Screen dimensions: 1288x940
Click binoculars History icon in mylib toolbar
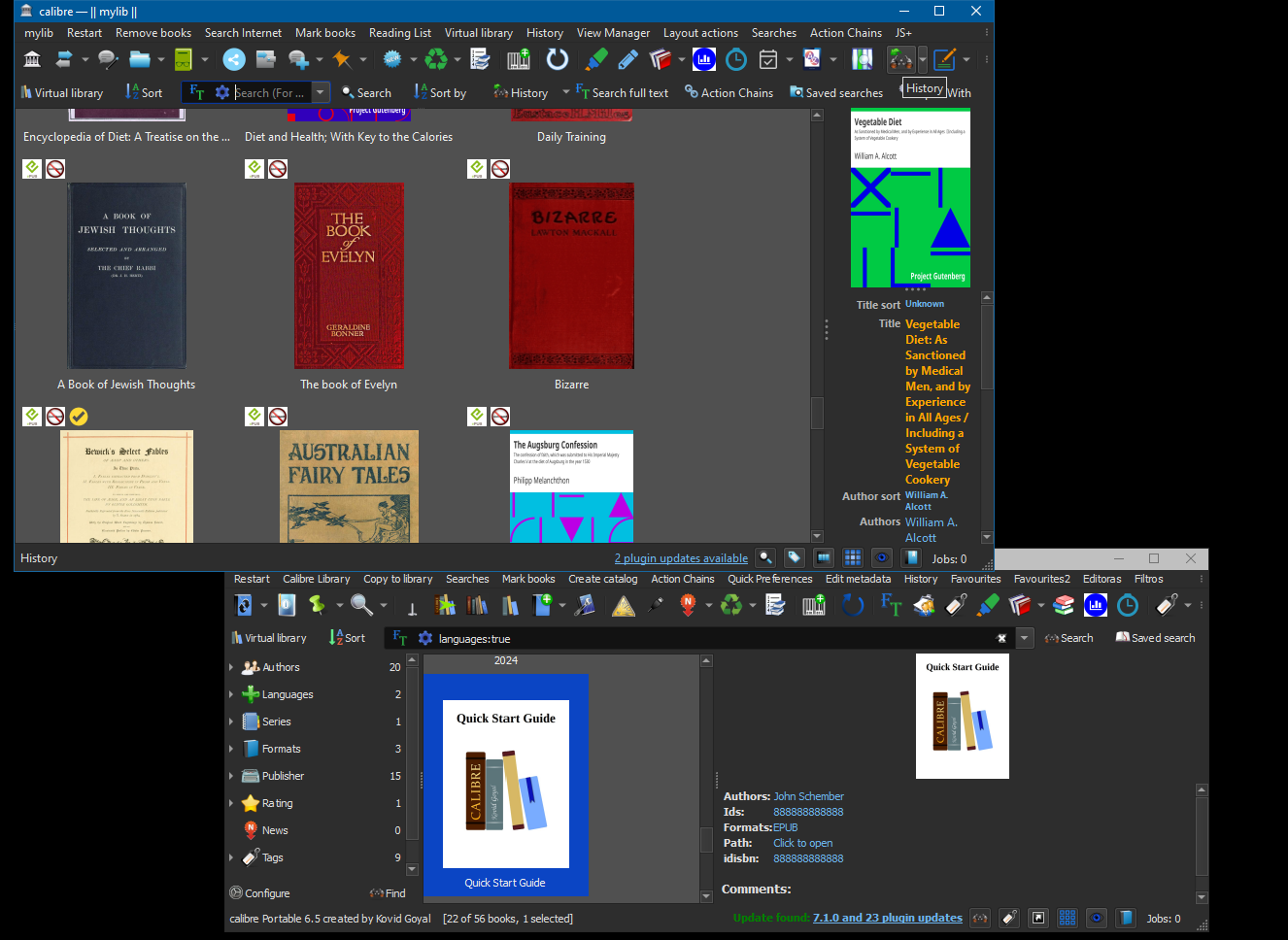click(x=901, y=60)
